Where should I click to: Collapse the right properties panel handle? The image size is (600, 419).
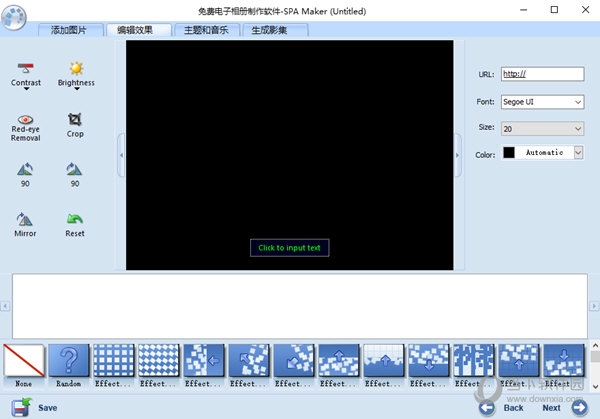tap(458, 155)
